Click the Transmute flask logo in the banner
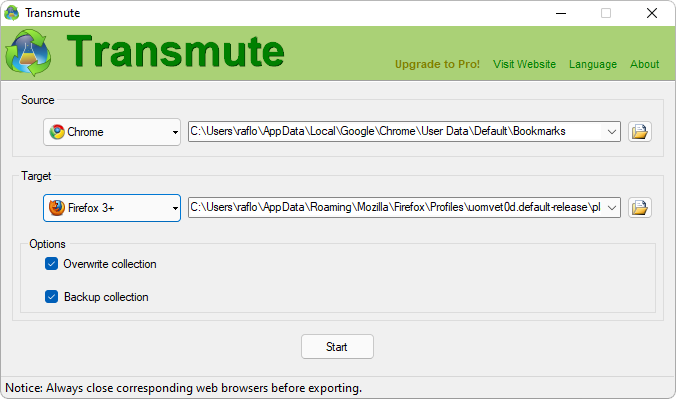This screenshot has width=676, height=399. (x=28, y=53)
